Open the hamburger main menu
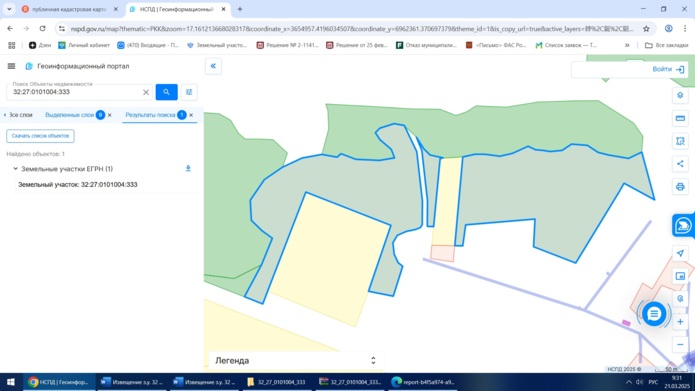The width and height of the screenshot is (695, 391). [12, 66]
